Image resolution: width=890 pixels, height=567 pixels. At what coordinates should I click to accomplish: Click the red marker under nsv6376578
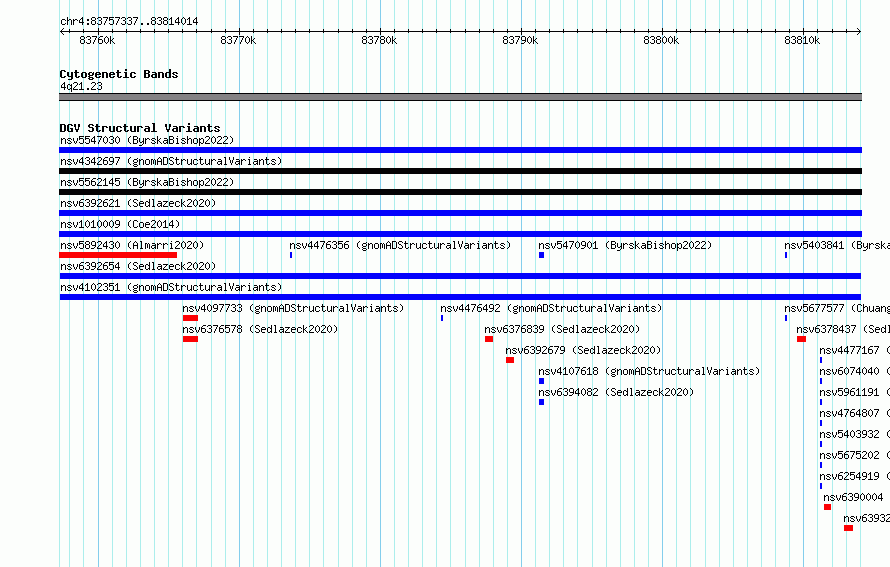(x=190, y=339)
